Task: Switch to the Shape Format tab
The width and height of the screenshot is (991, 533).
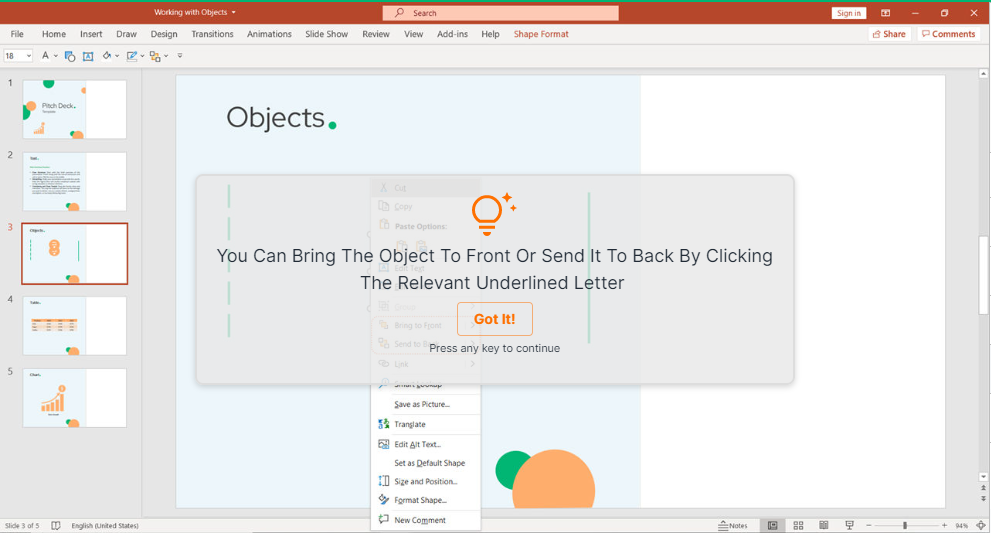Action: tap(541, 34)
